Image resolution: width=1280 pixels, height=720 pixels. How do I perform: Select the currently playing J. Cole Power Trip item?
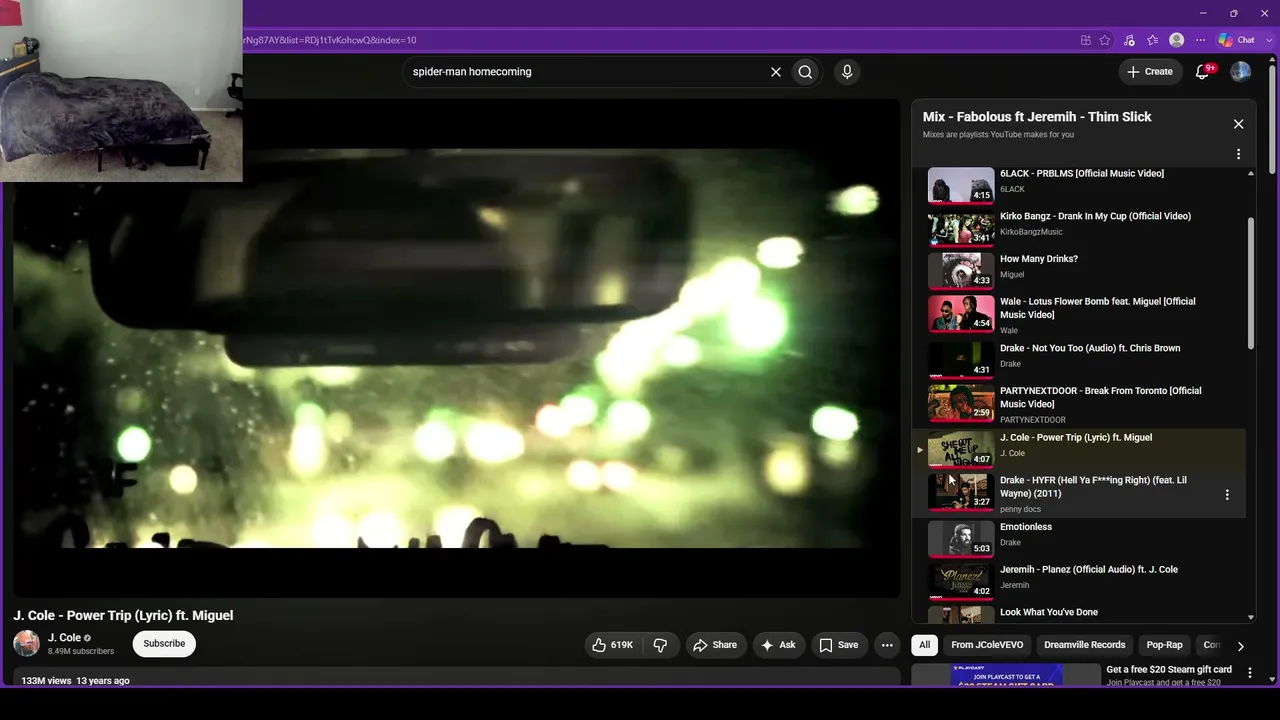coord(1081,448)
